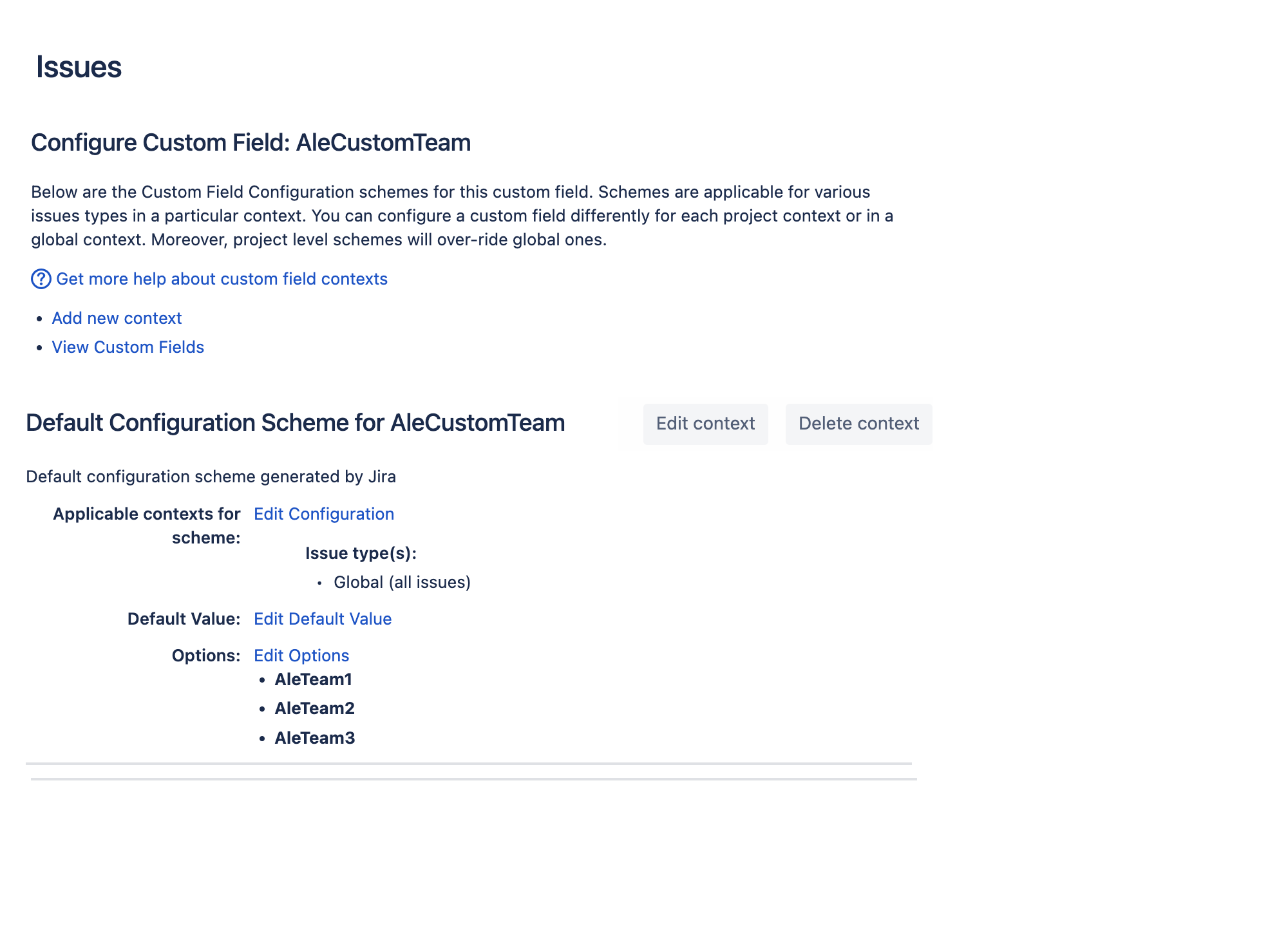Click the Issues page heading
The height and width of the screenshot is (926, 1288).
(x=79, y=67)
